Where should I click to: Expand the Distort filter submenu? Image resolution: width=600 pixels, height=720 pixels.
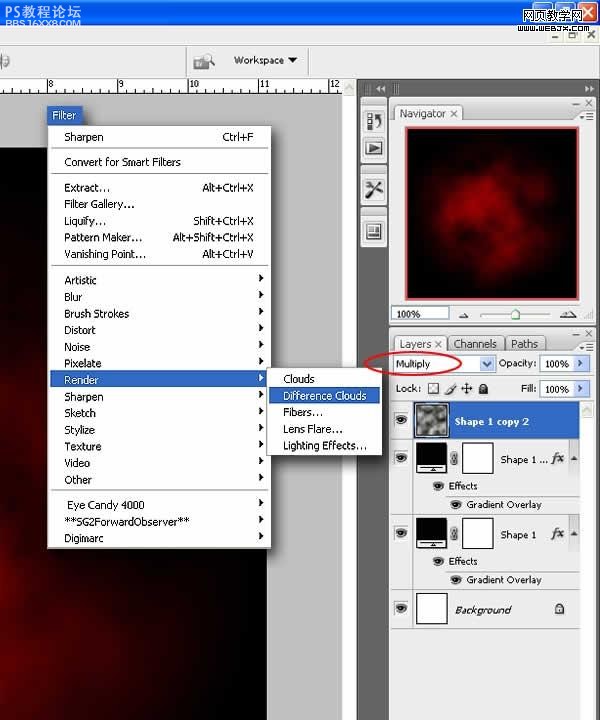click(x=159, y=330)
